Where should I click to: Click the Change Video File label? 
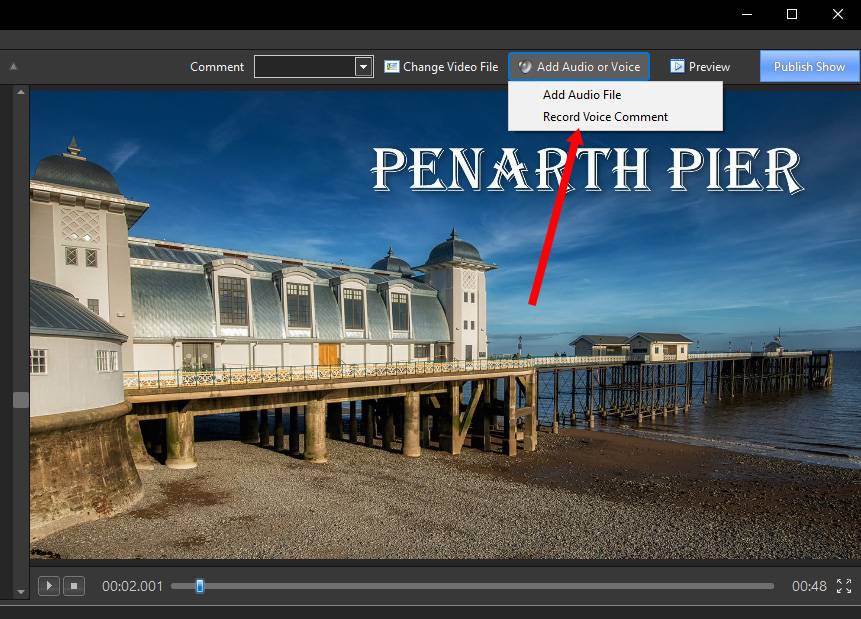click(x=450, y=67)
